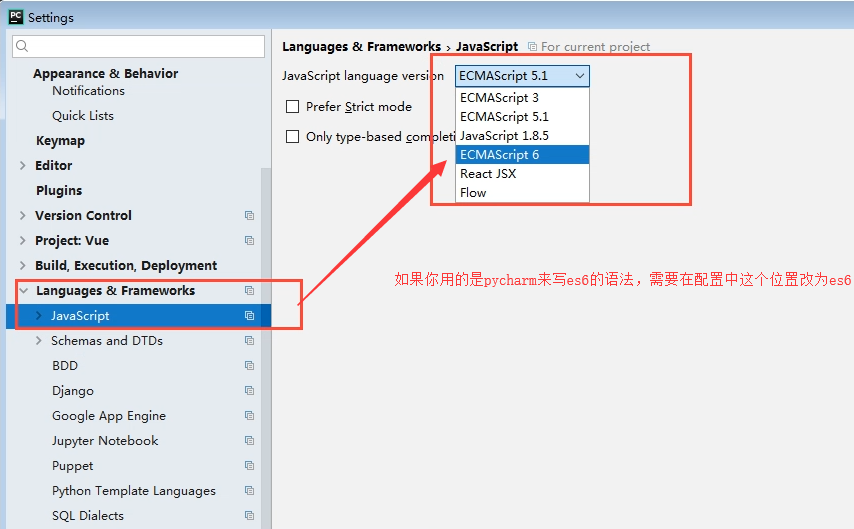854x529 pixels.
Task: Select the Version Control entry
Action: [83, 216]
